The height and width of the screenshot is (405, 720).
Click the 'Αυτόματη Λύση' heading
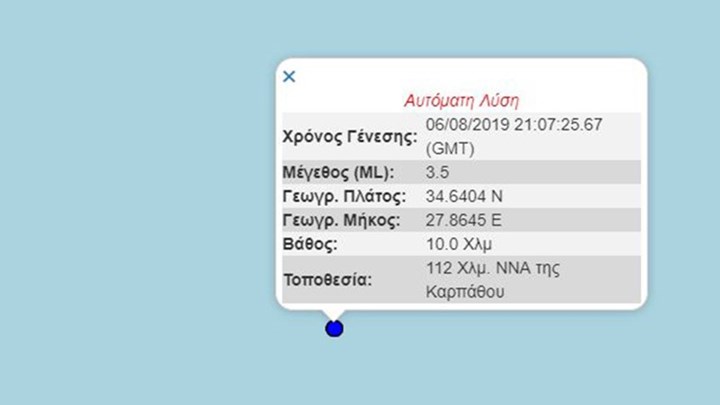coord(461,101)
